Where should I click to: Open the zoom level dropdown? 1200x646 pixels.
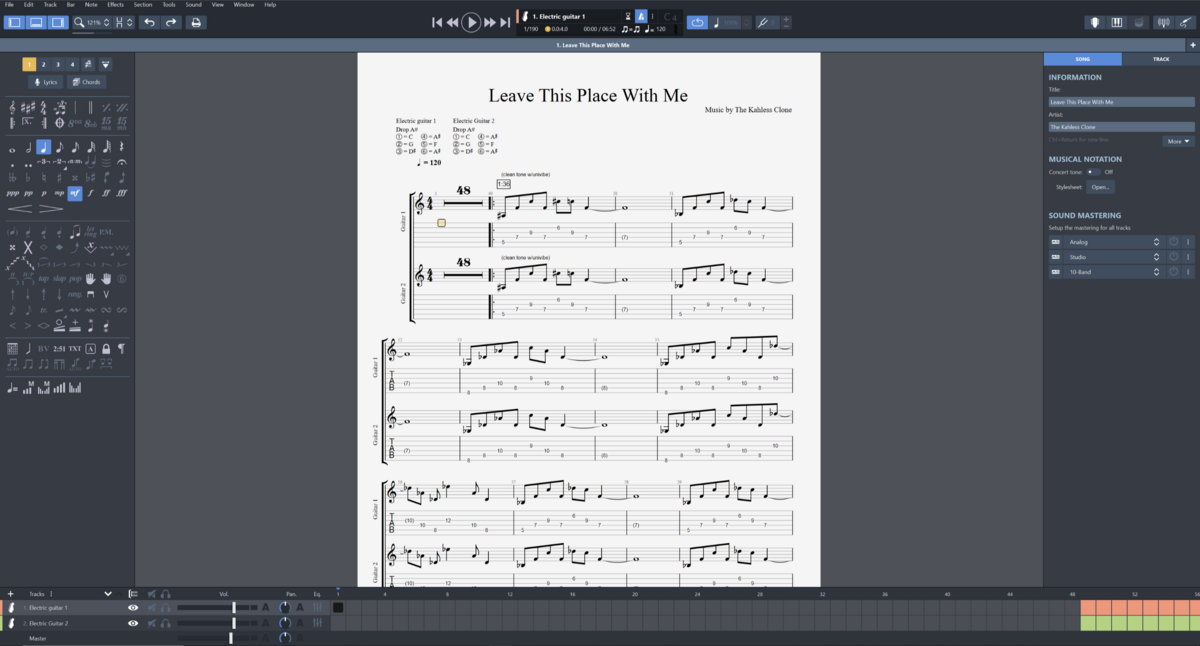[x=106, y=22]
